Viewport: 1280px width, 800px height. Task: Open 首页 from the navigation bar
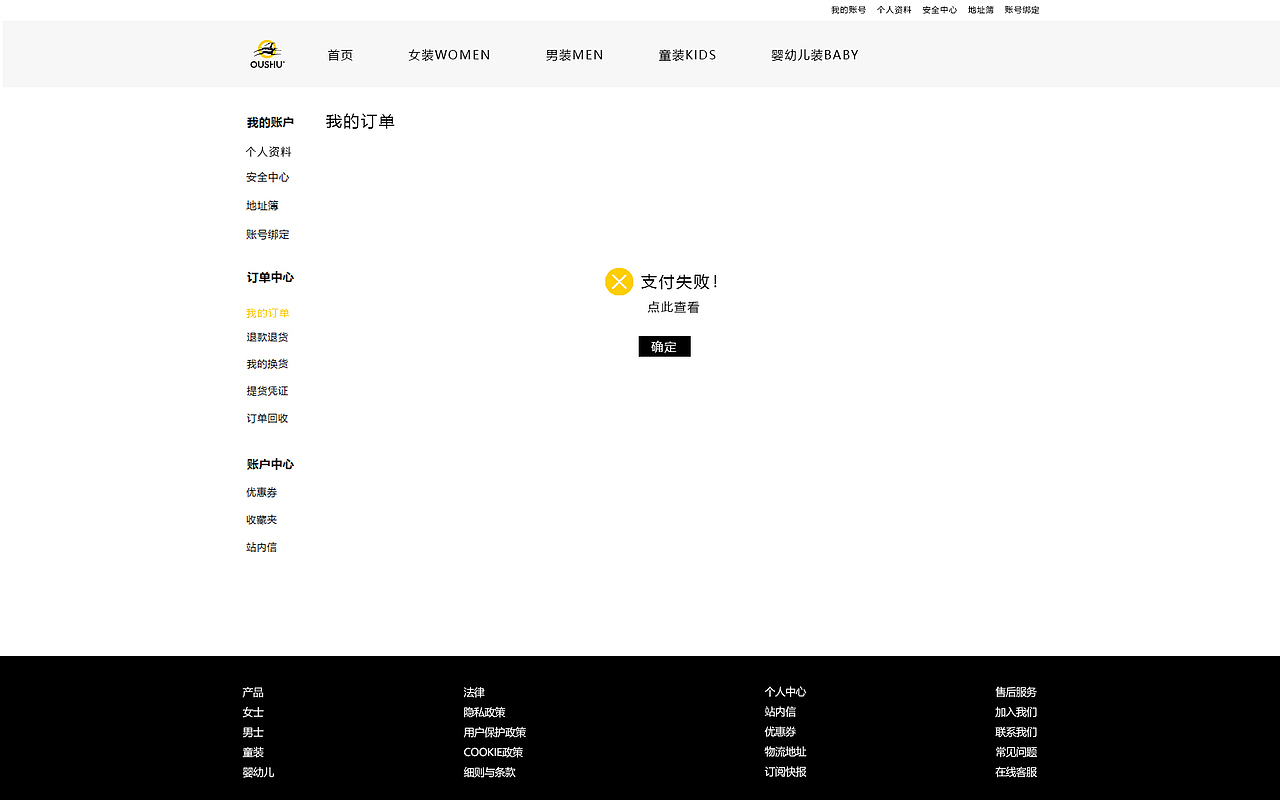coord(339,55)
